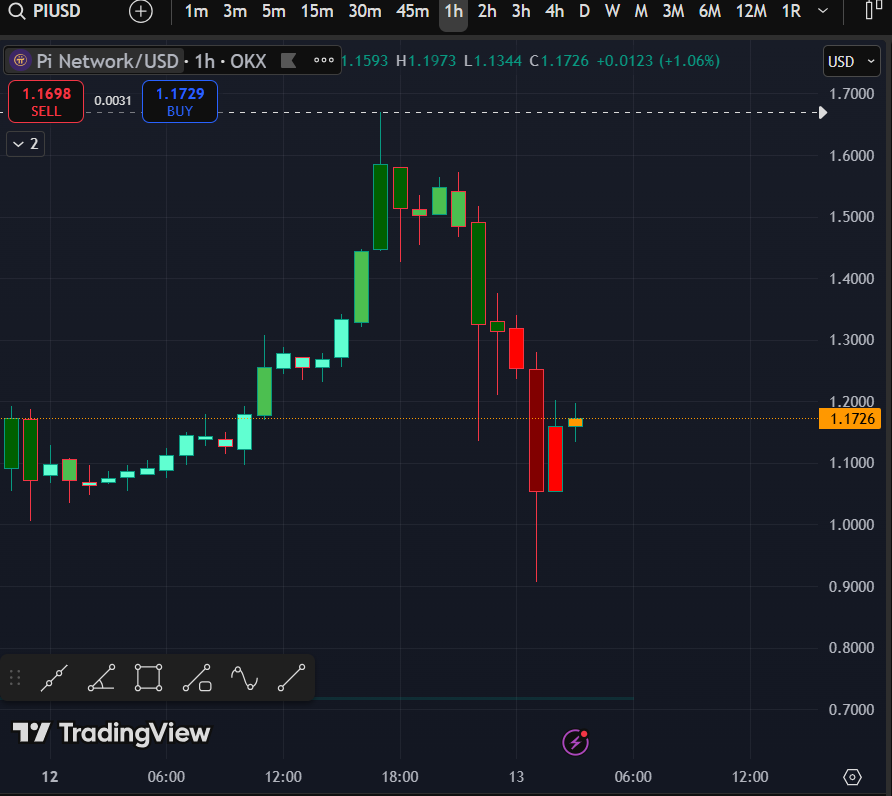Viewport: 892px width, 796px height.
Task: Click the add symbol plus icon
Action: click(x=141, y=11)
